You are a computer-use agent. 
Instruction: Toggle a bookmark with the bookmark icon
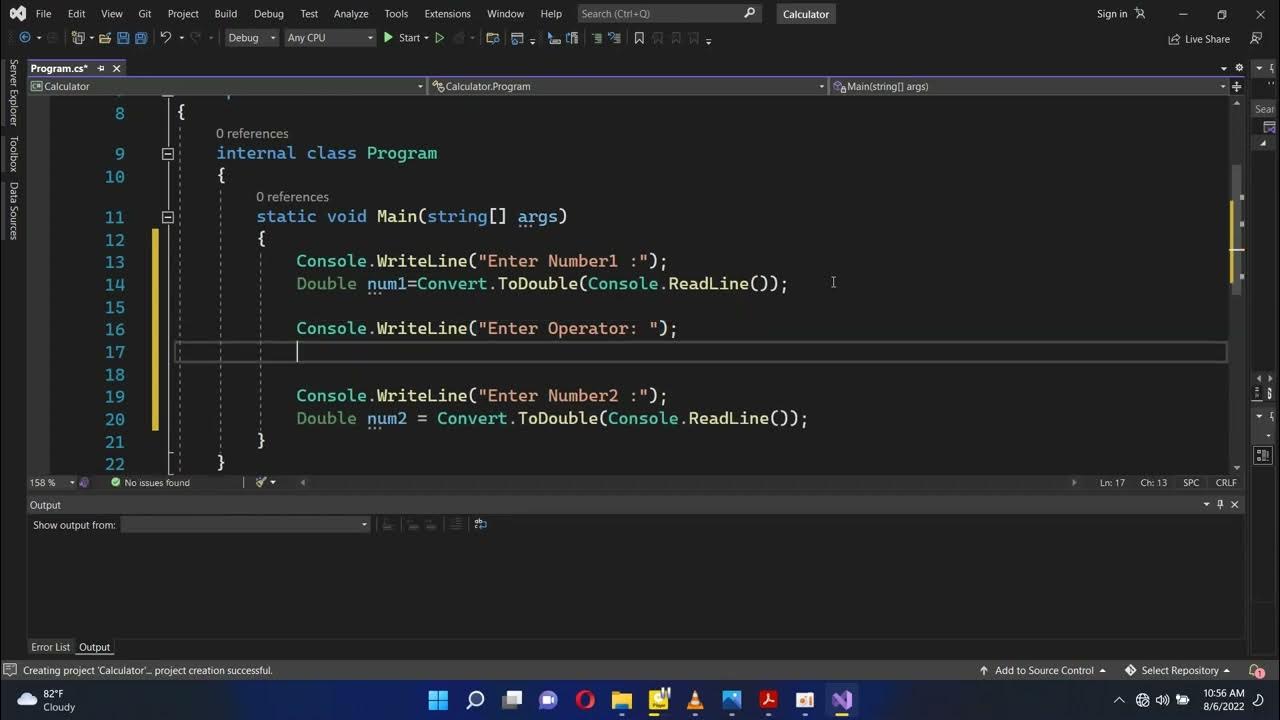pos(639,38)
